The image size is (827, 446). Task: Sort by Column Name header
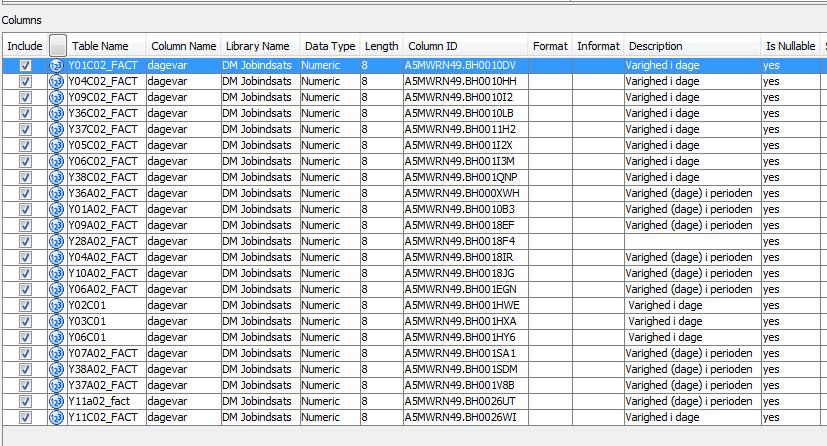pos(184,46)
